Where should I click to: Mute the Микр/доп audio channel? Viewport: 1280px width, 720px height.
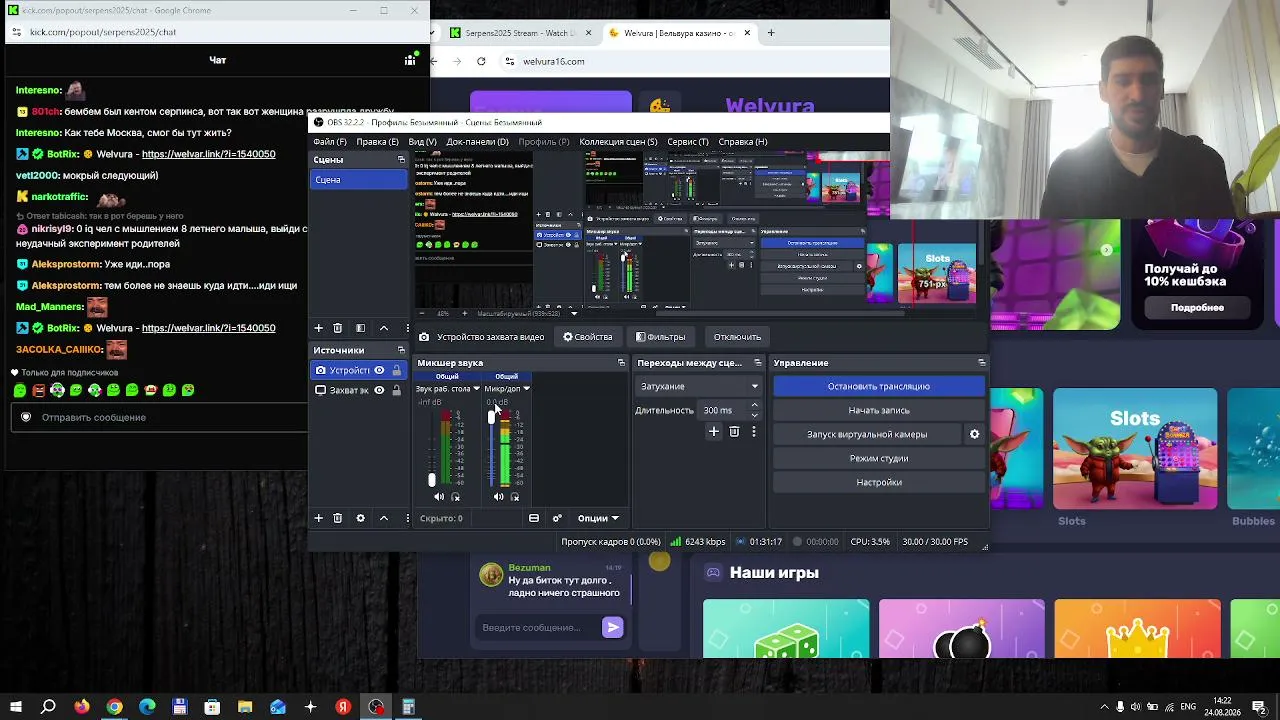(x=499, y=497)
